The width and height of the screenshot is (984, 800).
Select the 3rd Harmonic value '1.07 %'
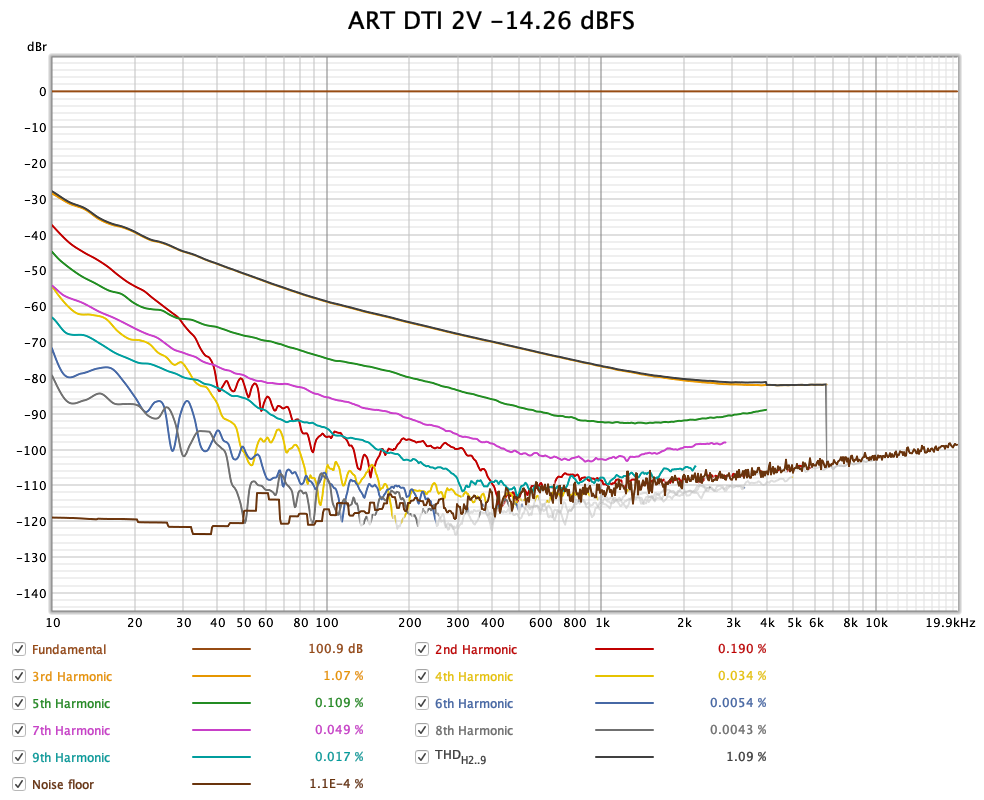pyautogui.click(x=343, y=675)
